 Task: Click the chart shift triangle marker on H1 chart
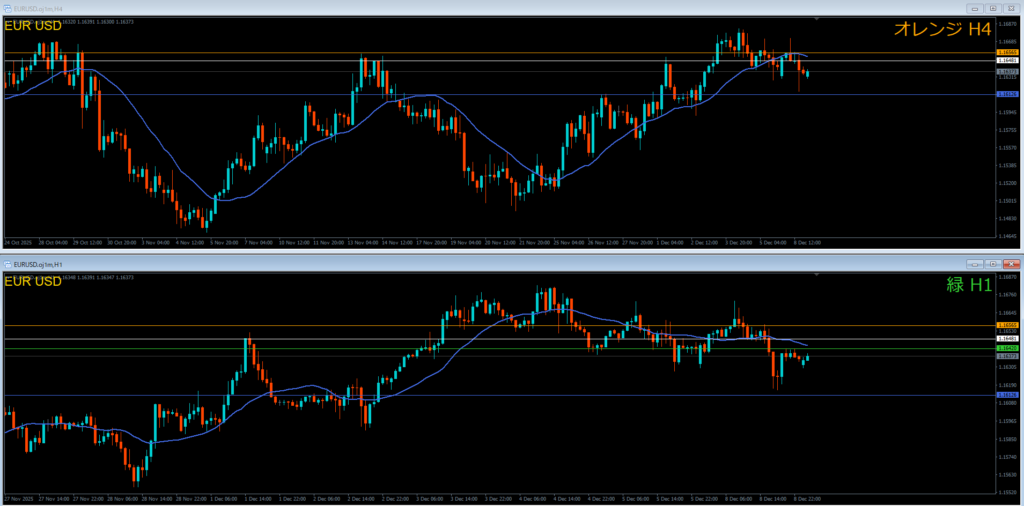click(818, 273)
